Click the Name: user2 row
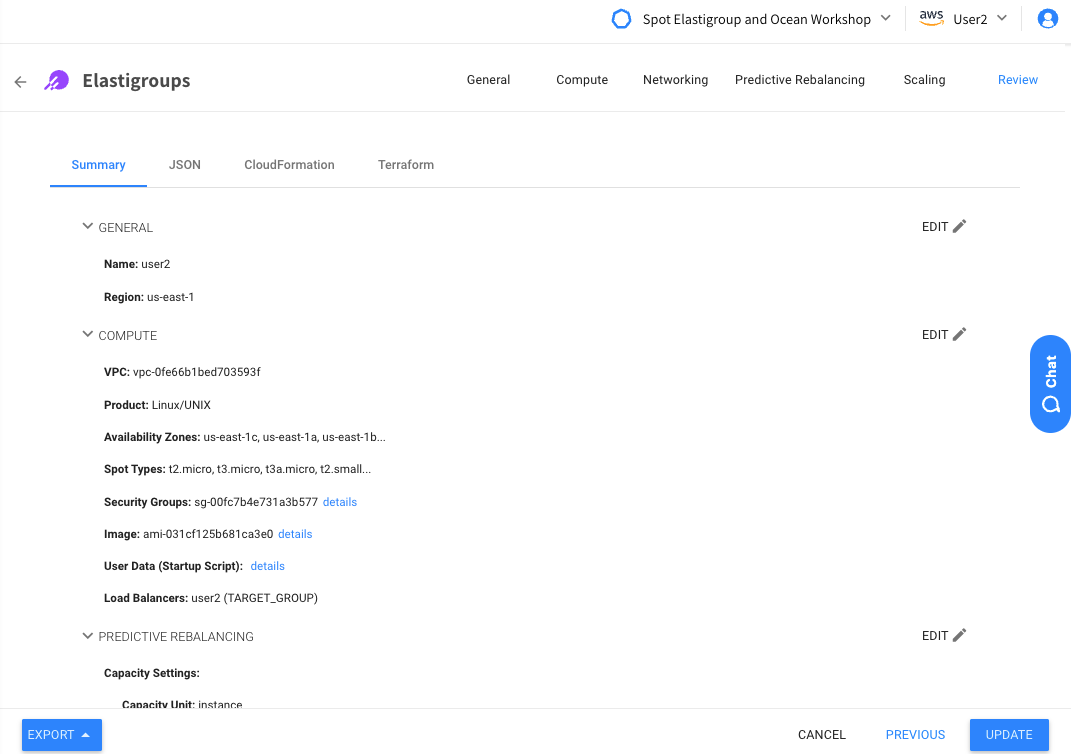 tap(137, 264)
